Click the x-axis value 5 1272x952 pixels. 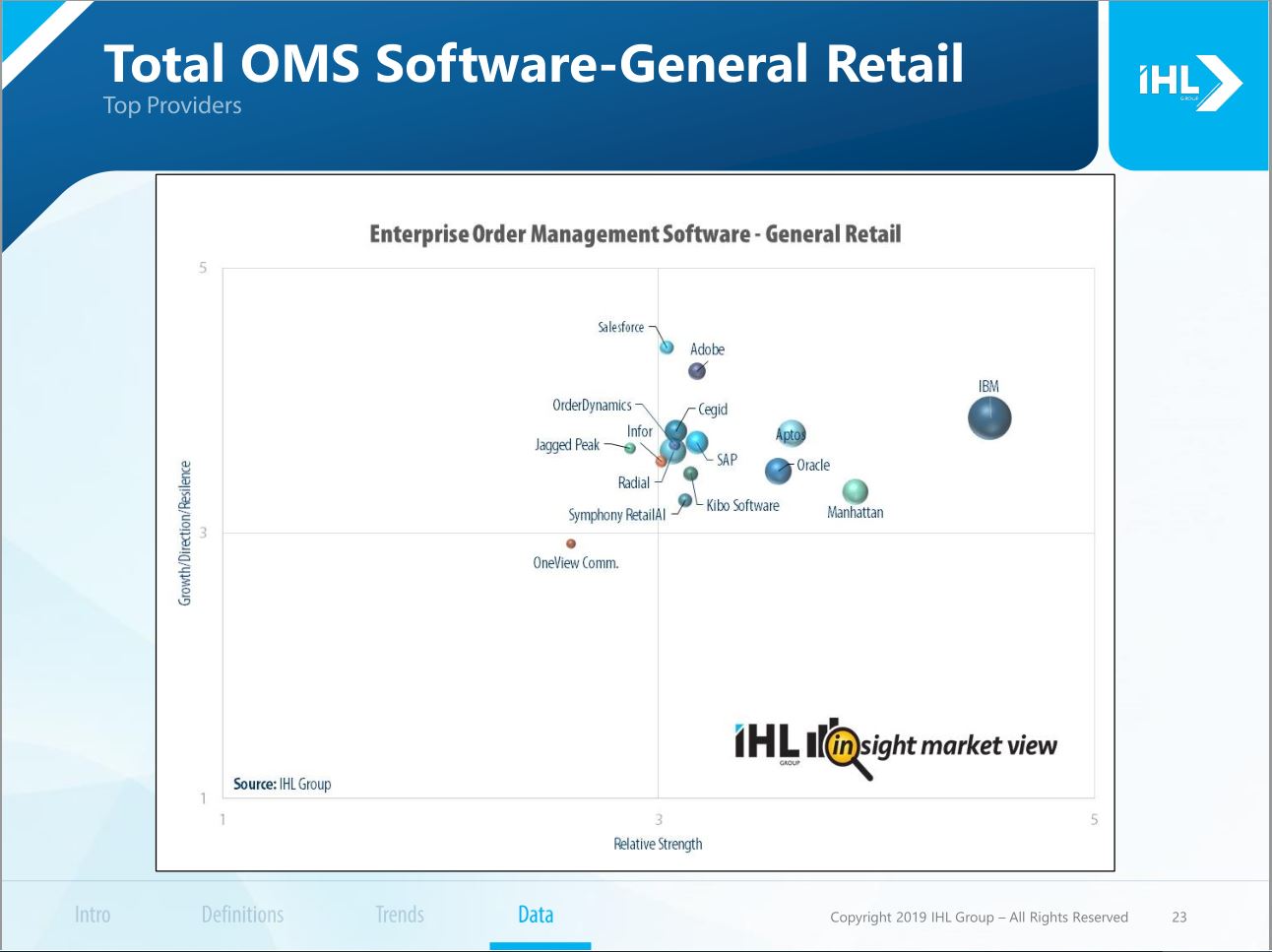[1094, 819]
